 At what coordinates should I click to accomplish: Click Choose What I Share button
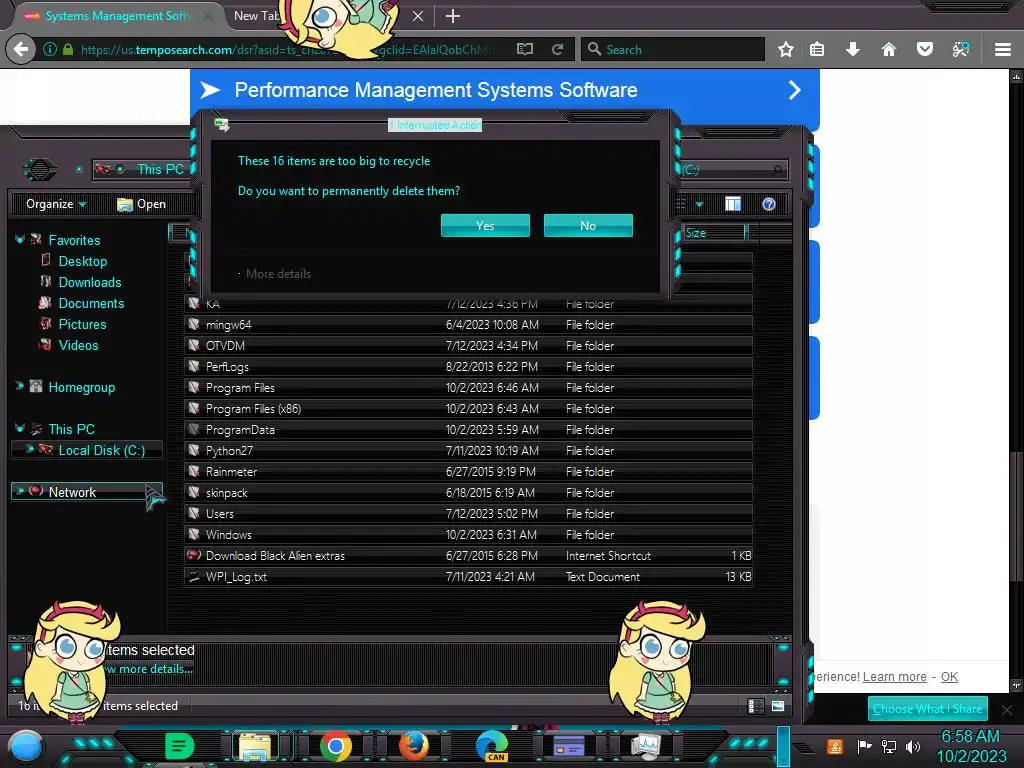[927, 709]
